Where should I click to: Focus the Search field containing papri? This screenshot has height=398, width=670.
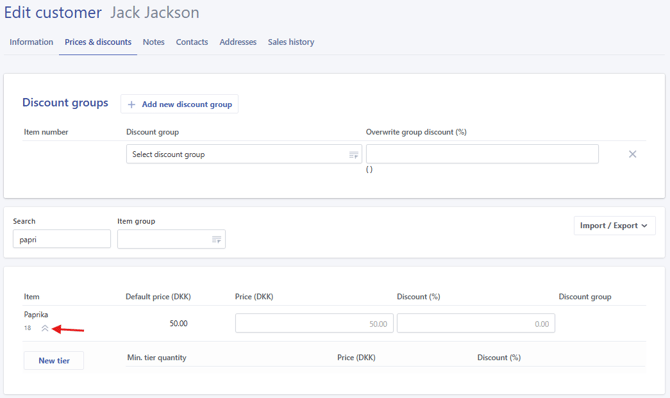point(62,239)
